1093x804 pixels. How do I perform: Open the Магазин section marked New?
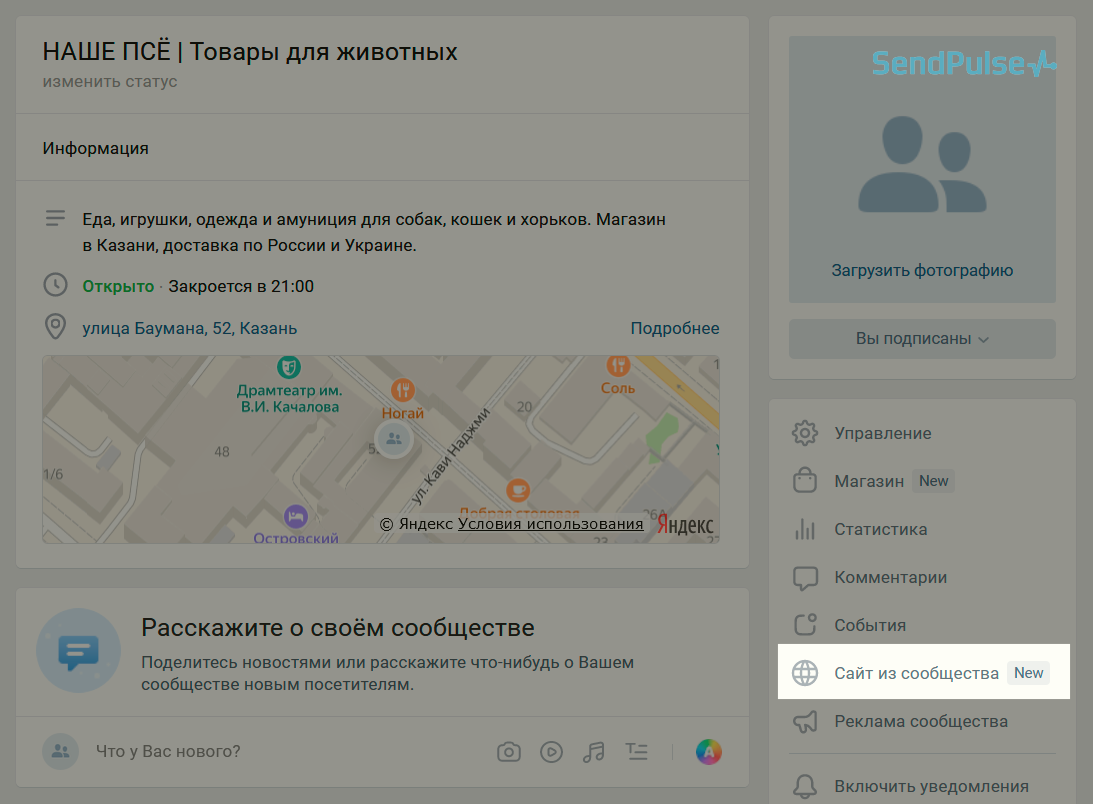click(874, 481)
